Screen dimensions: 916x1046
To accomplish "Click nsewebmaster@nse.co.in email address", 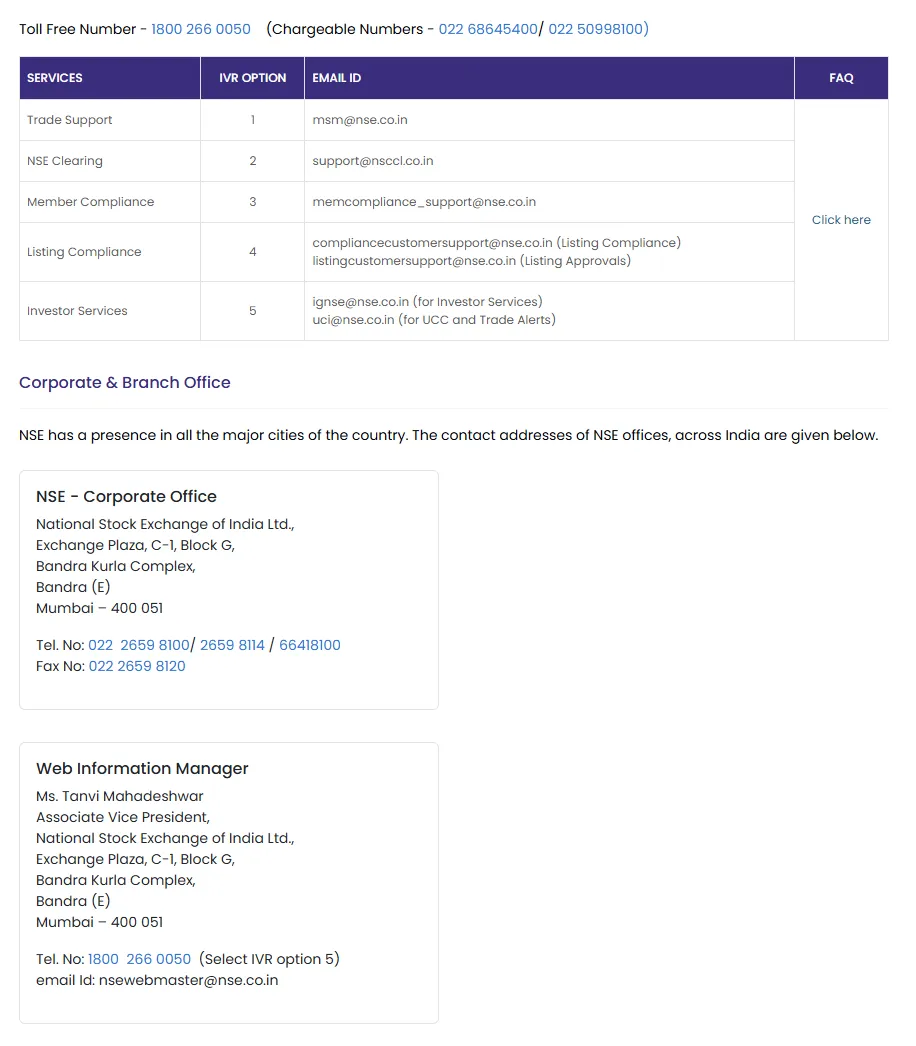I will point(188,980).
